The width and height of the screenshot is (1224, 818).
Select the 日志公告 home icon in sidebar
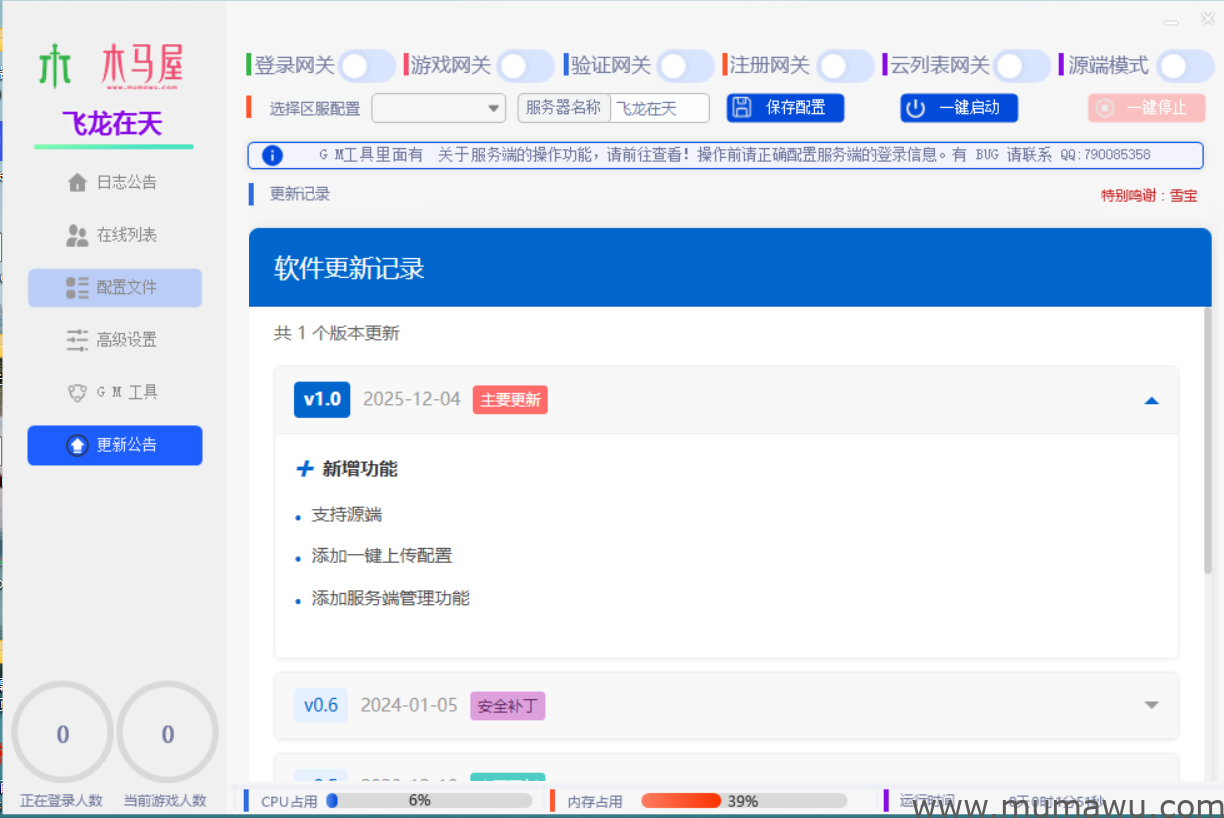[78, 182]
